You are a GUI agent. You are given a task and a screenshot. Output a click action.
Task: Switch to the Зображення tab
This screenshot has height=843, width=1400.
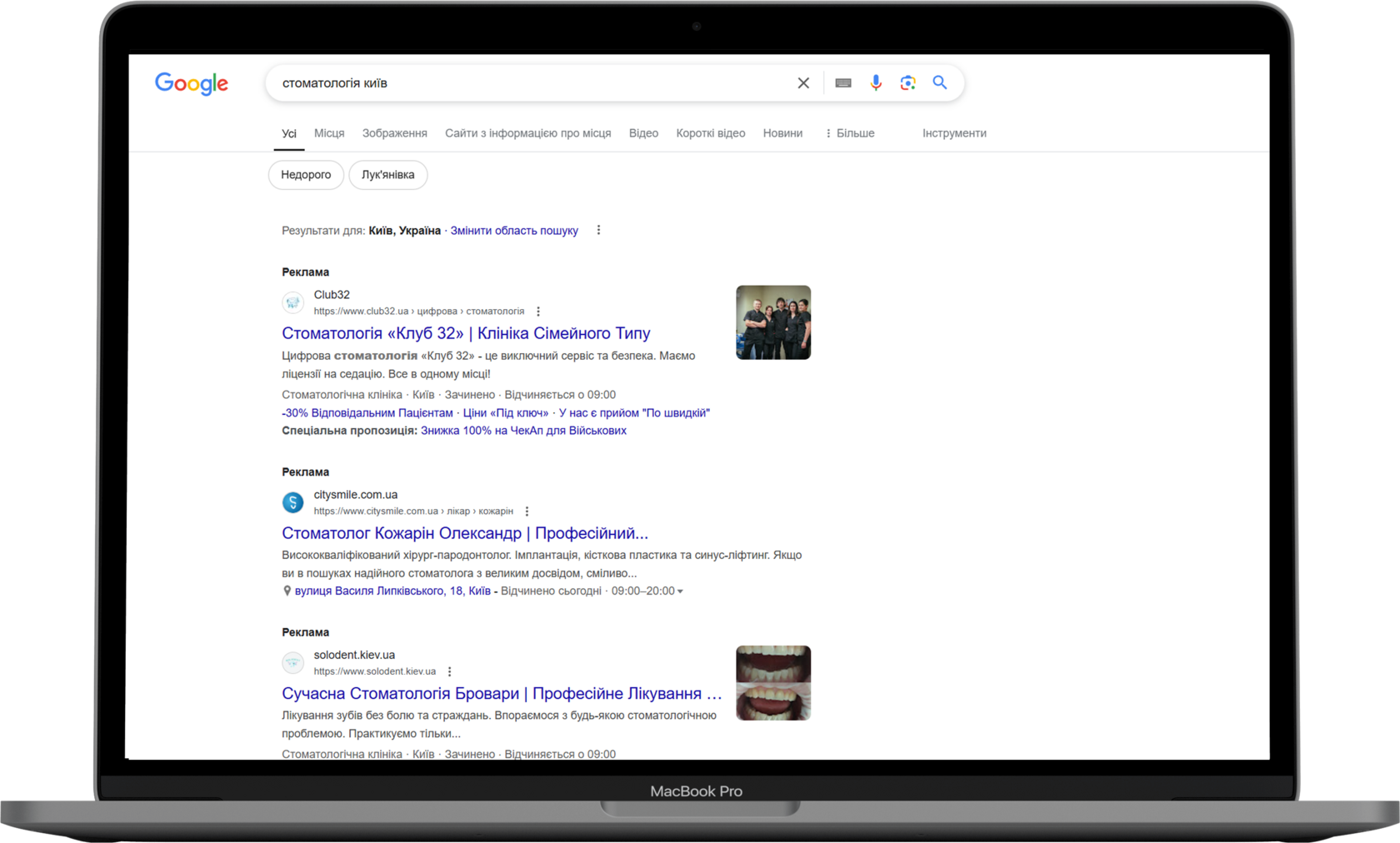[x=395, y=133]
